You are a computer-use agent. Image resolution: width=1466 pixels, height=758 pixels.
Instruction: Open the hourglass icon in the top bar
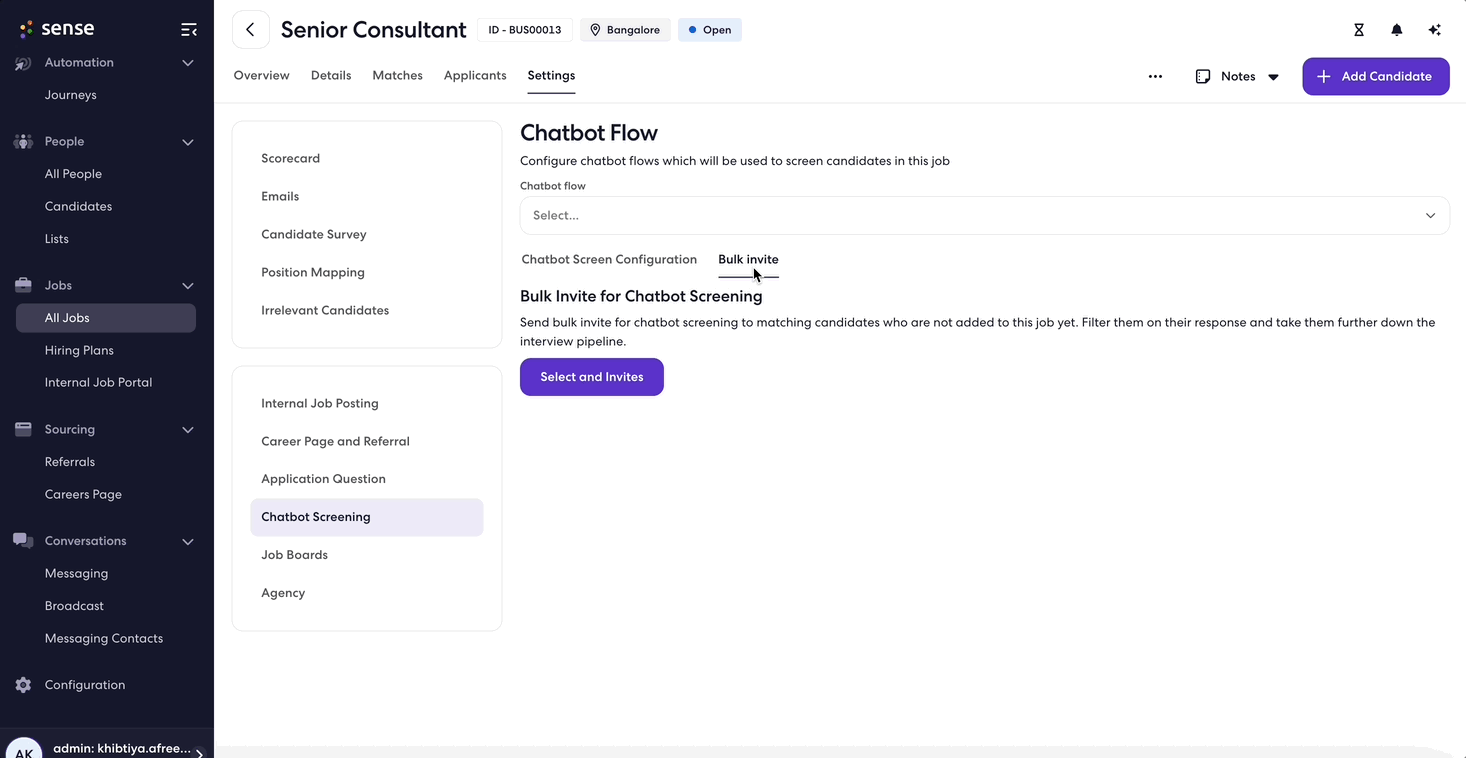(1358, 30)
